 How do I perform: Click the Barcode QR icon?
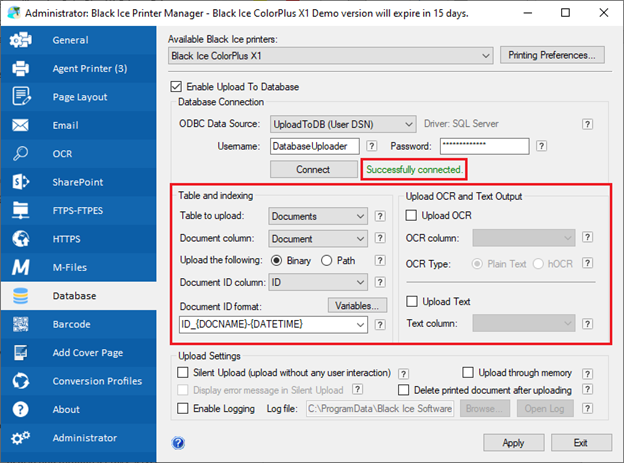(x=21, y=324)
